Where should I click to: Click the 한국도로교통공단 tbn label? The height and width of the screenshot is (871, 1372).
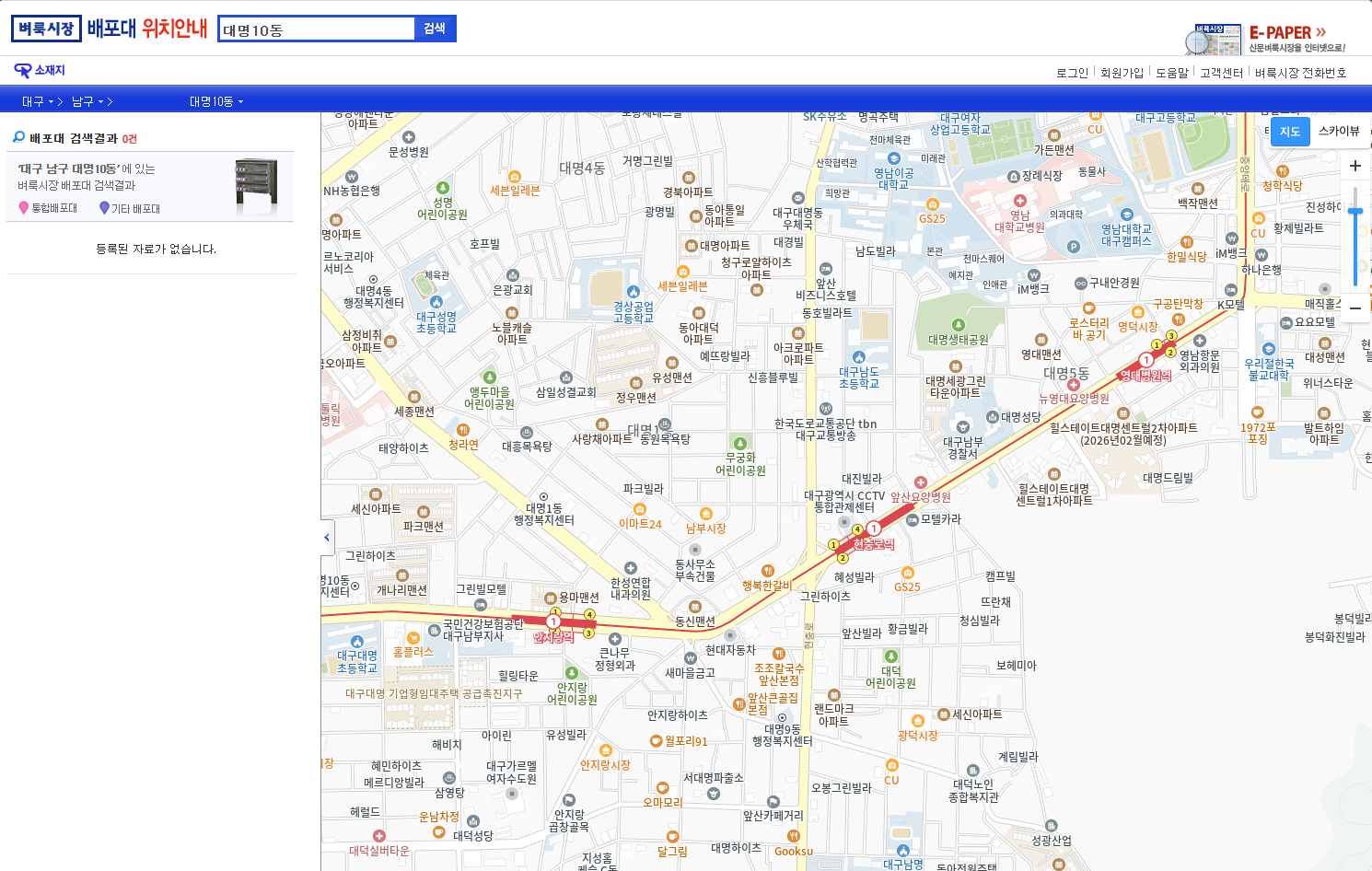pyautogui.click(x=826, y=424)
